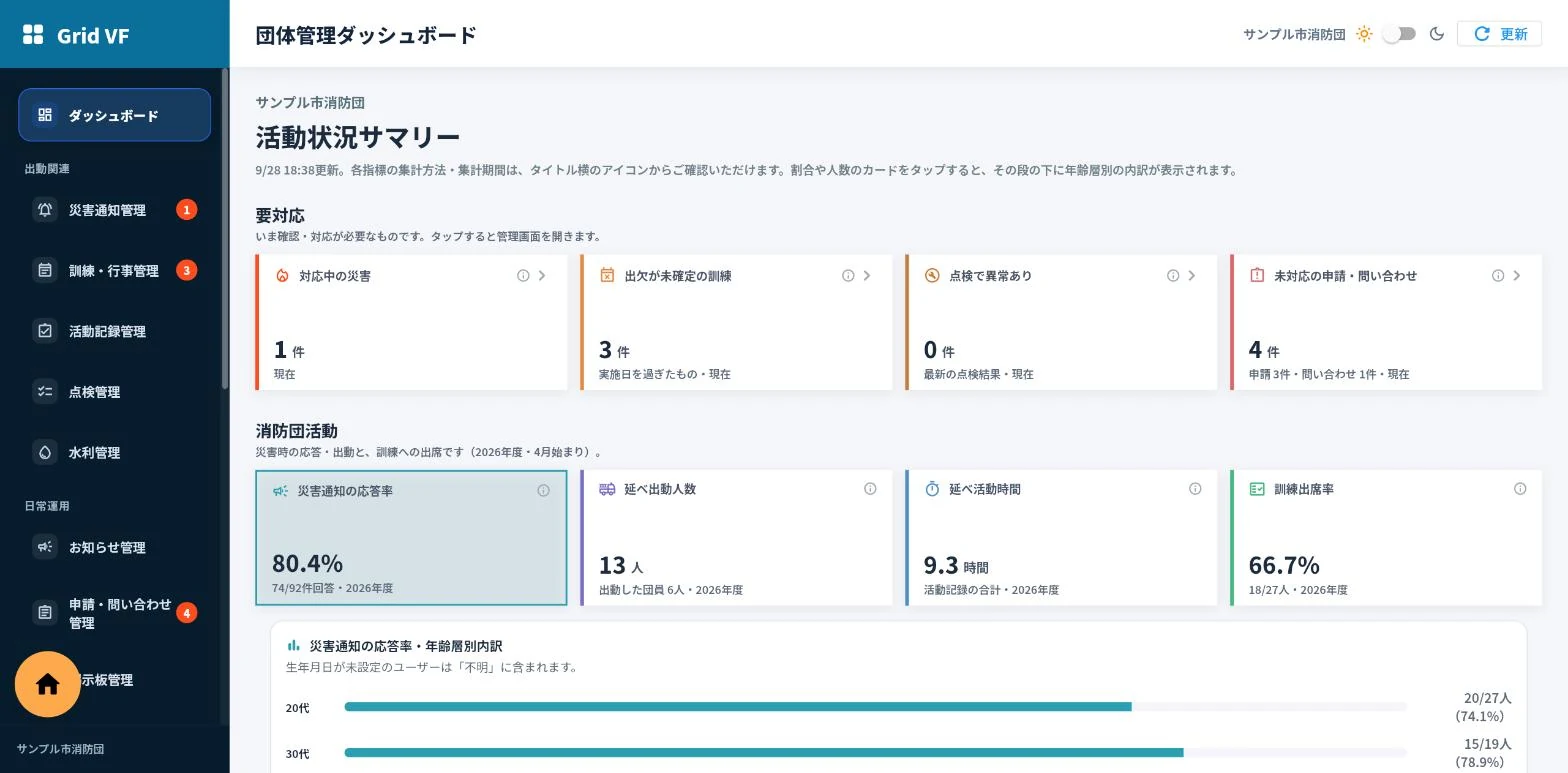Click the info icon on 出欠が未確定の訓練
The width and height of the screenshot is (1568, 773).
point(848,276)
